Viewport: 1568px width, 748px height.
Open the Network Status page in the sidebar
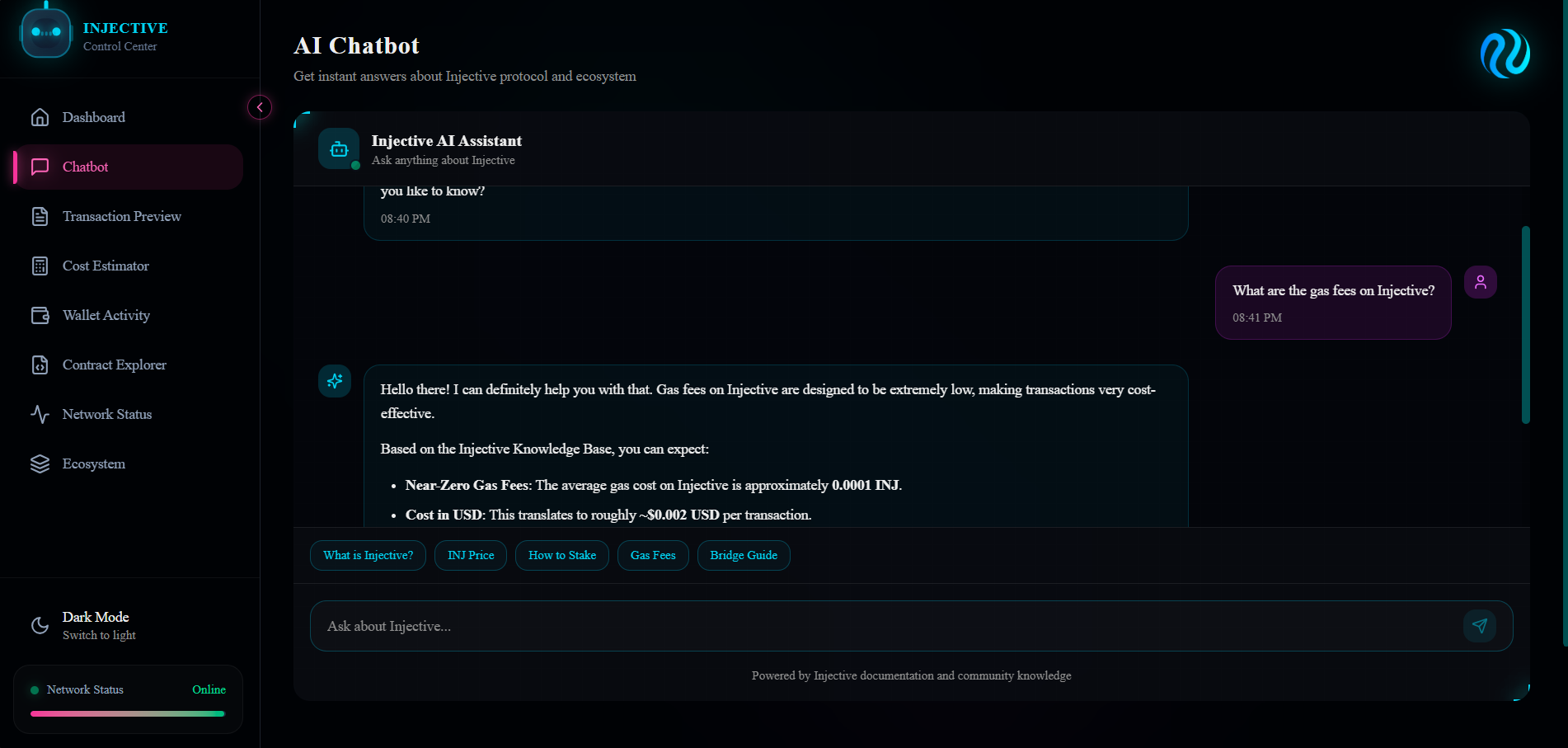pyautogui.click(x=129, y=414)
